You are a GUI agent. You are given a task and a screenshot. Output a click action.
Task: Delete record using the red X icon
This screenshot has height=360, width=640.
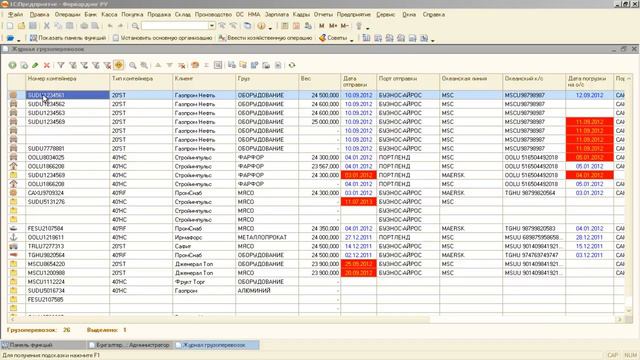(47, 65)
